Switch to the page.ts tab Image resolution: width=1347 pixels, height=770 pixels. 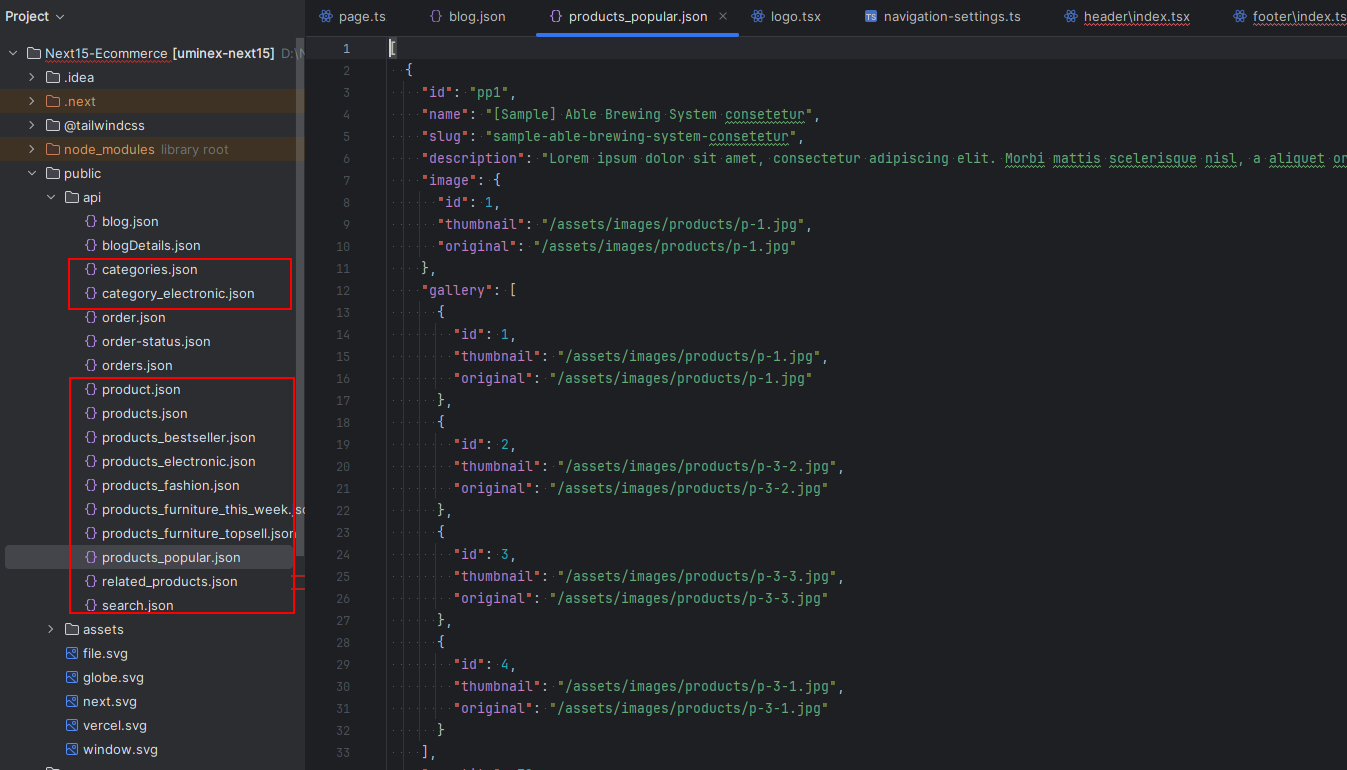(x=352, y=17)
